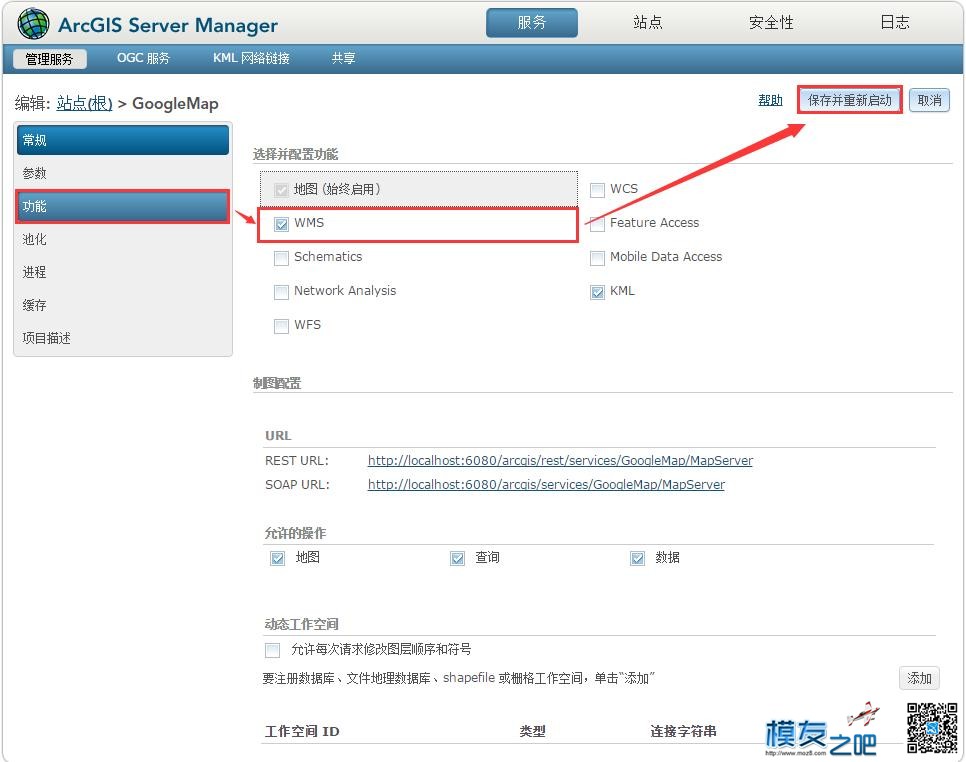Click the 类型 column header
The height and width of the screenshot is (762, 966).
(x=532, y=731)
